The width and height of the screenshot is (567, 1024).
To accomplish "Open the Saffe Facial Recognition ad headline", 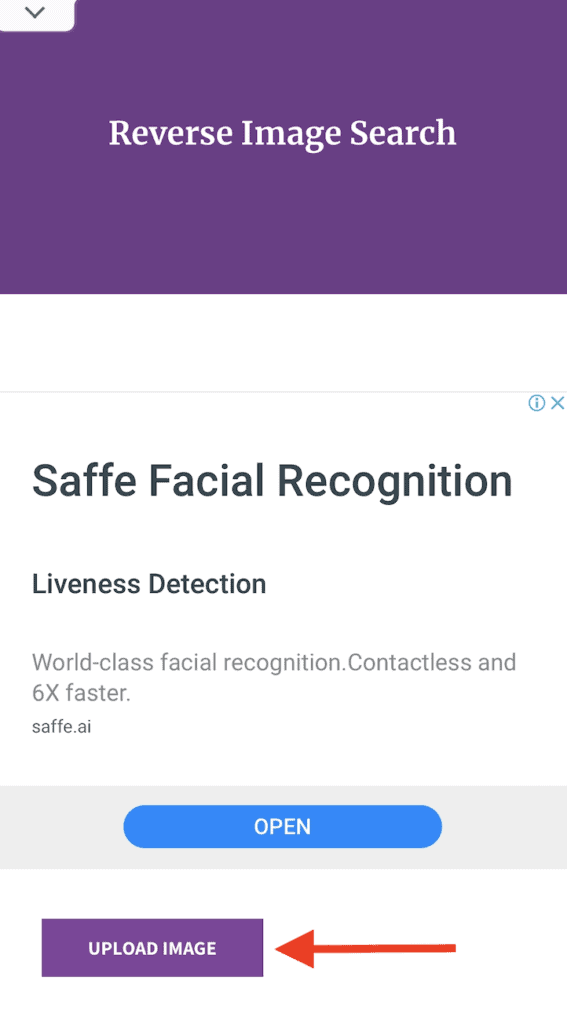I will 272,481.
